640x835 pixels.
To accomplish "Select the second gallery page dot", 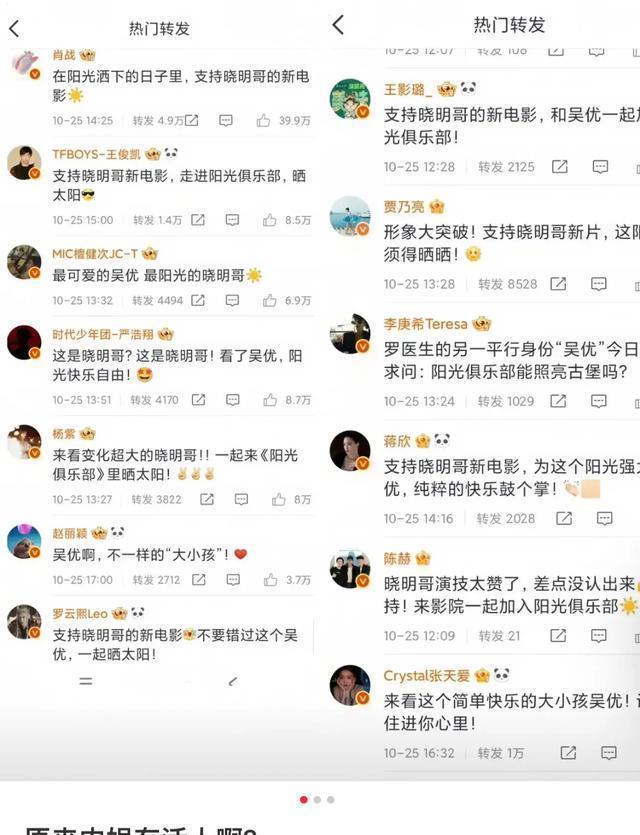I will coord(317,799).
